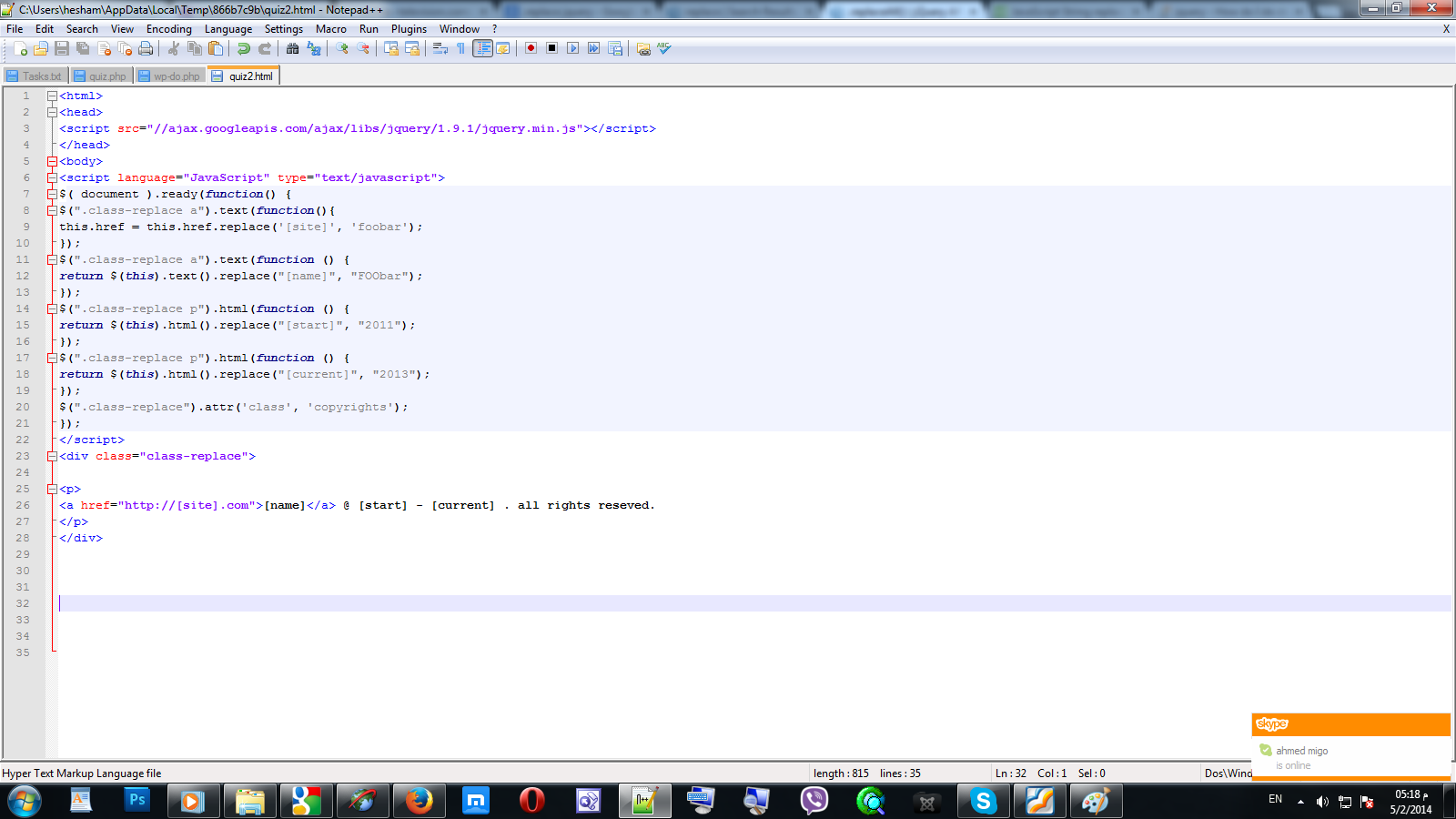Screen dimensions: 1456x819
Task: Open Find using the binoculars icon
Action: click(293, 49)
